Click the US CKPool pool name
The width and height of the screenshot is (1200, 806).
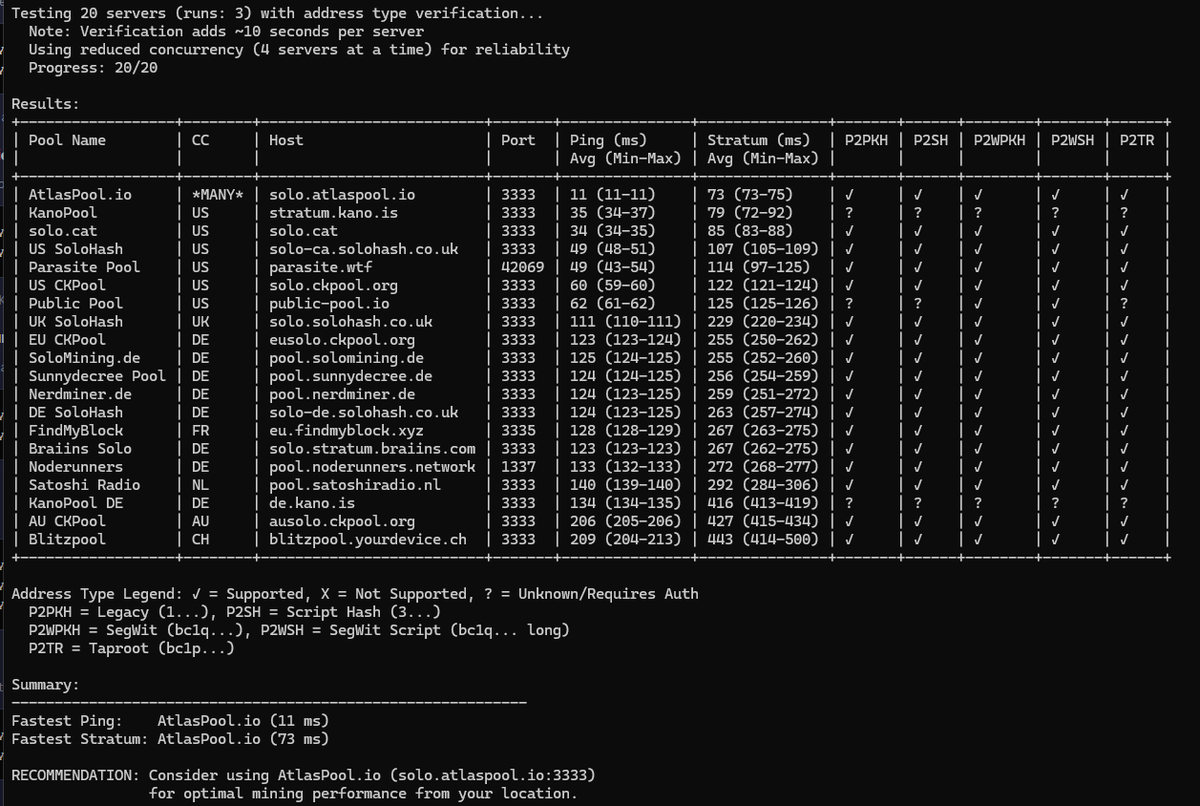click(67, 285)
